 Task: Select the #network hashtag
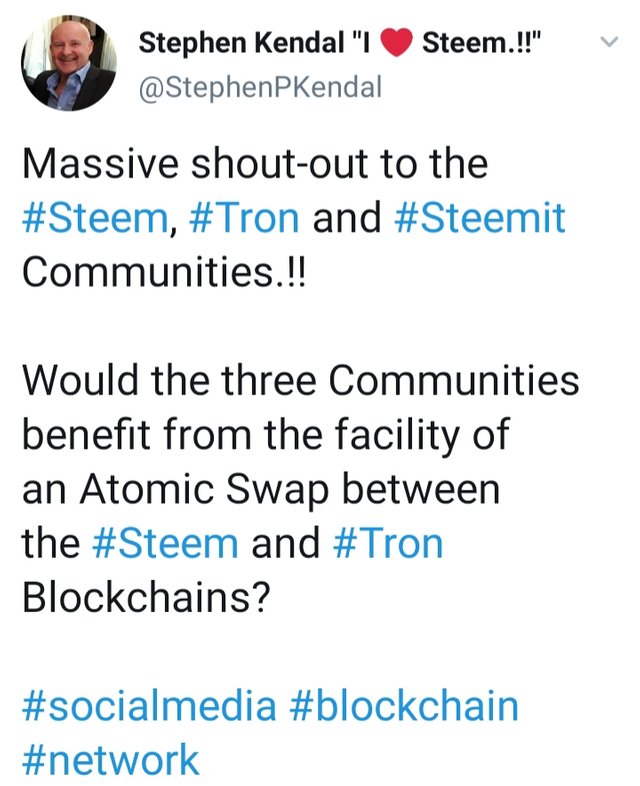[110, 759]
